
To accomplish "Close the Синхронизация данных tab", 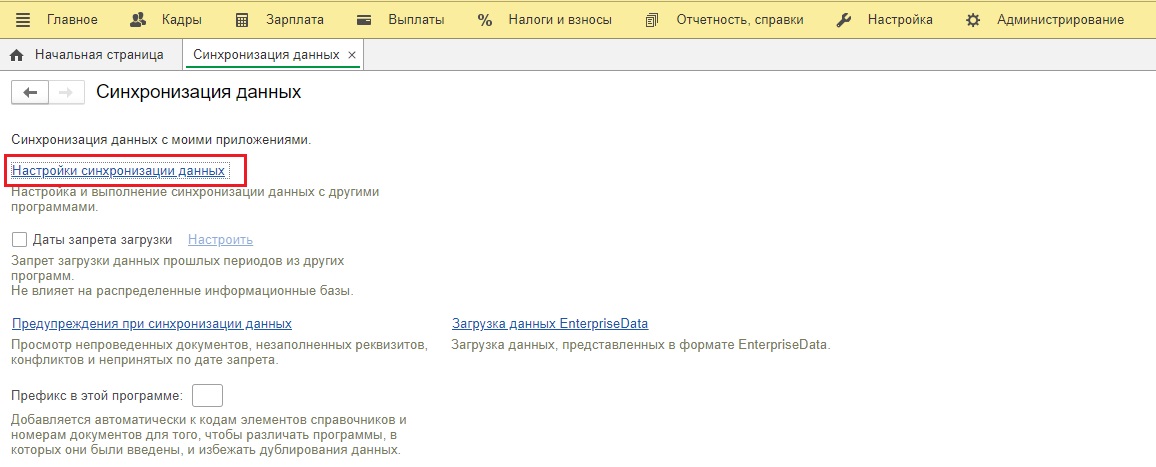I will (351, 55).
